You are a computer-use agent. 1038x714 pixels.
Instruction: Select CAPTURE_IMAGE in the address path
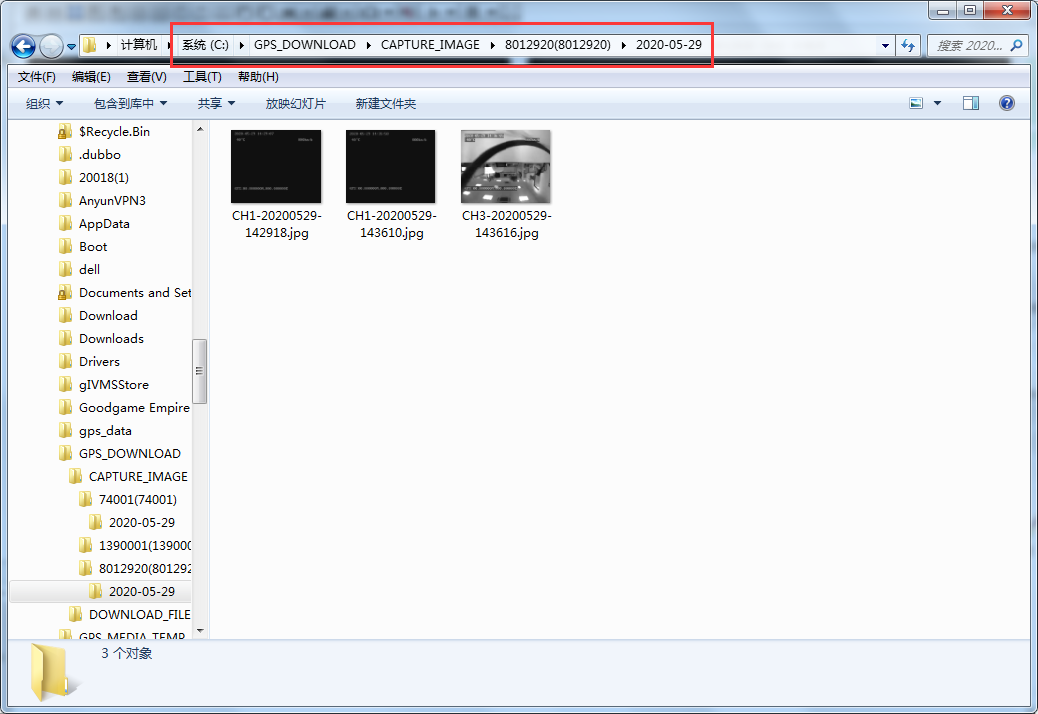[430, 44]
